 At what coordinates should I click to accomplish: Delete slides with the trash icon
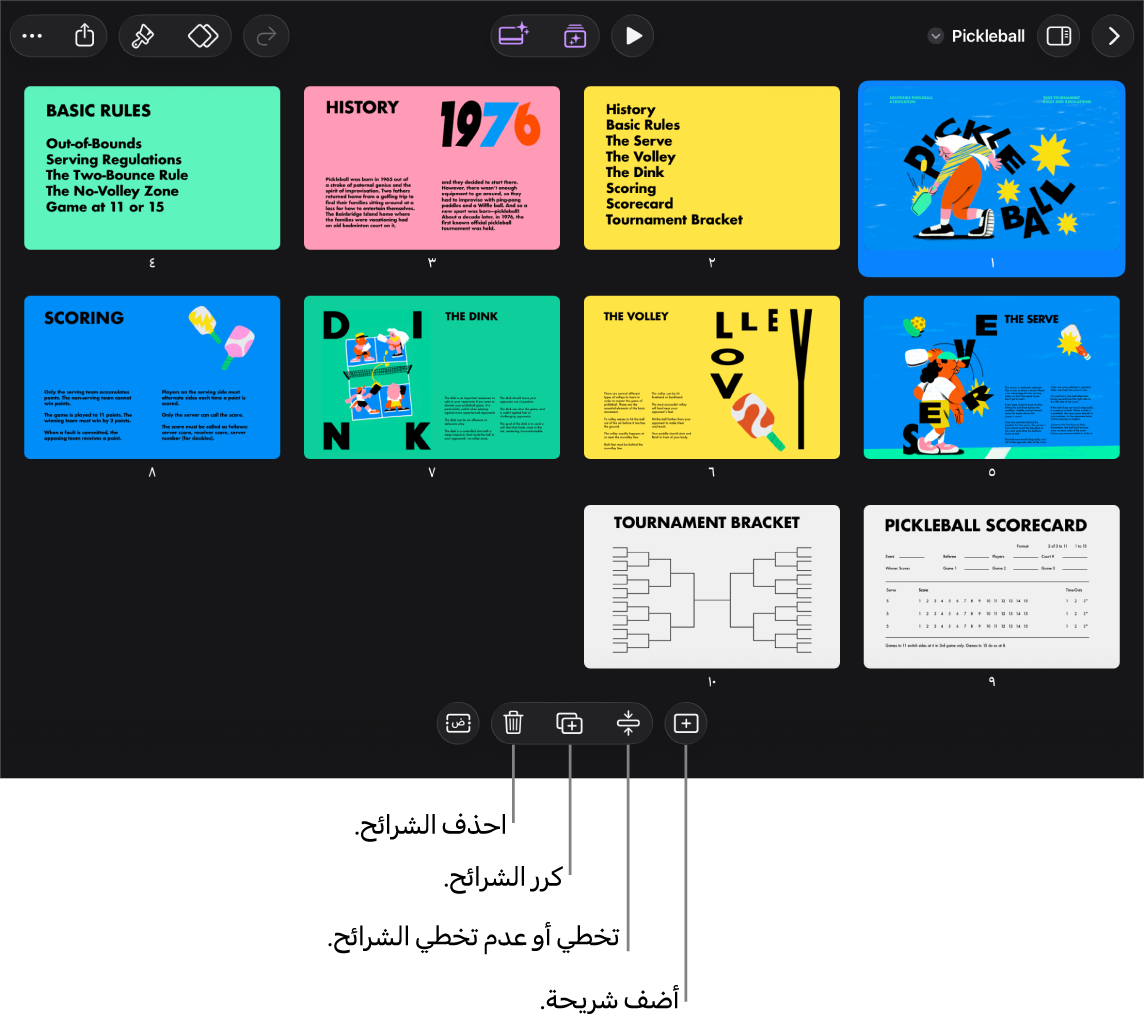[x=513, y=723]
